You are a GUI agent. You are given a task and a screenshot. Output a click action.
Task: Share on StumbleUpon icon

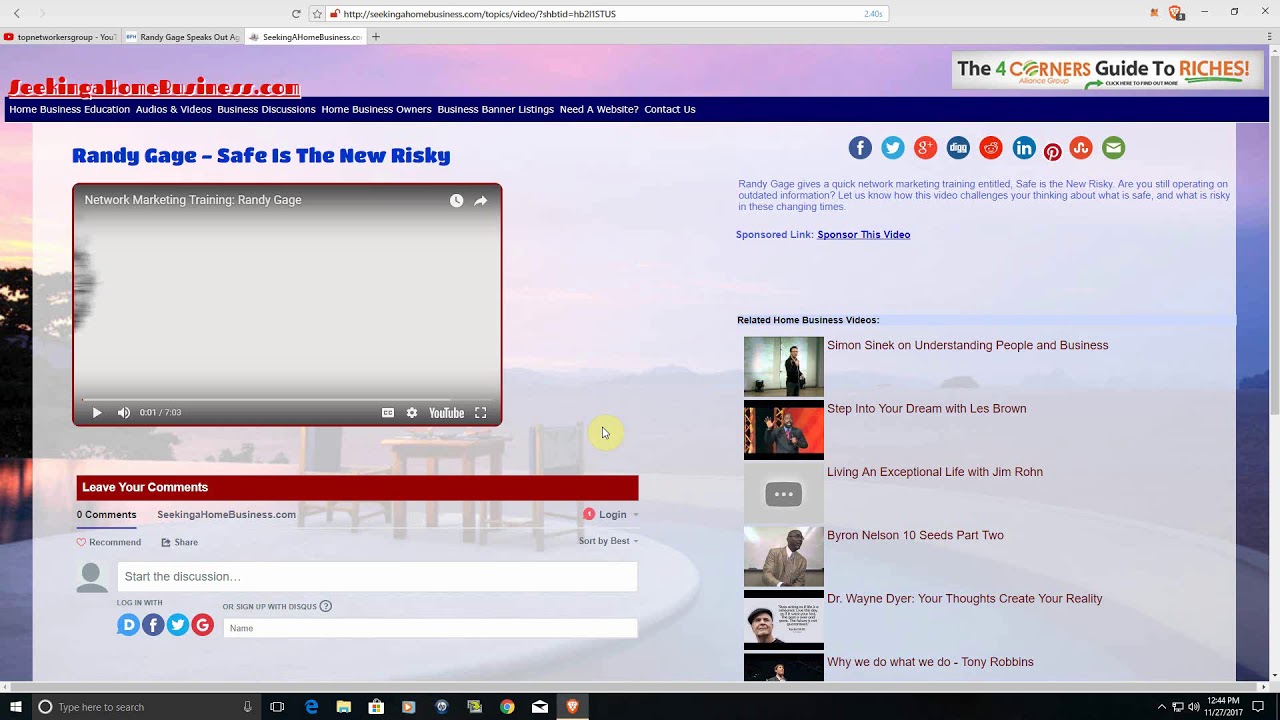pos(1081,148)
